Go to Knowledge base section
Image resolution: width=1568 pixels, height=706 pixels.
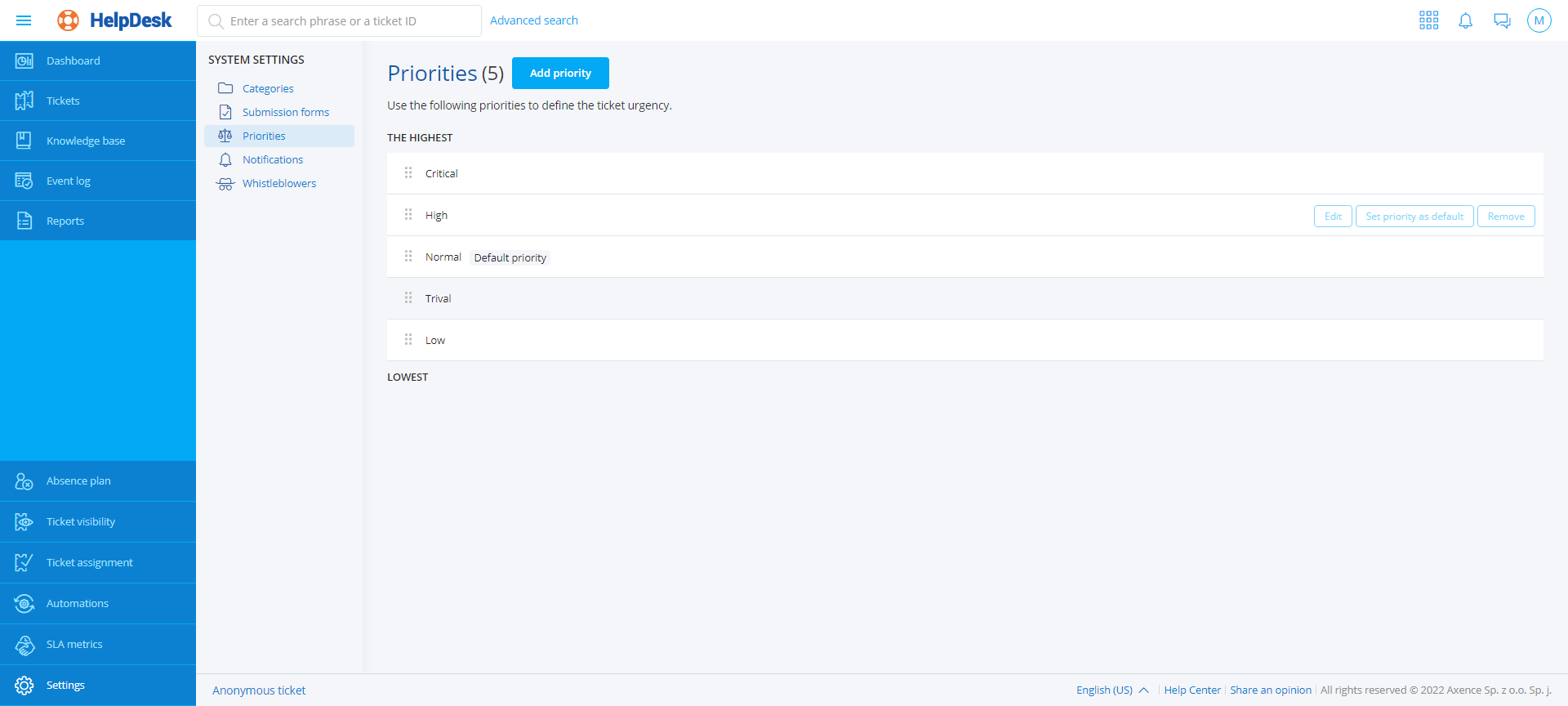[86, 141]
